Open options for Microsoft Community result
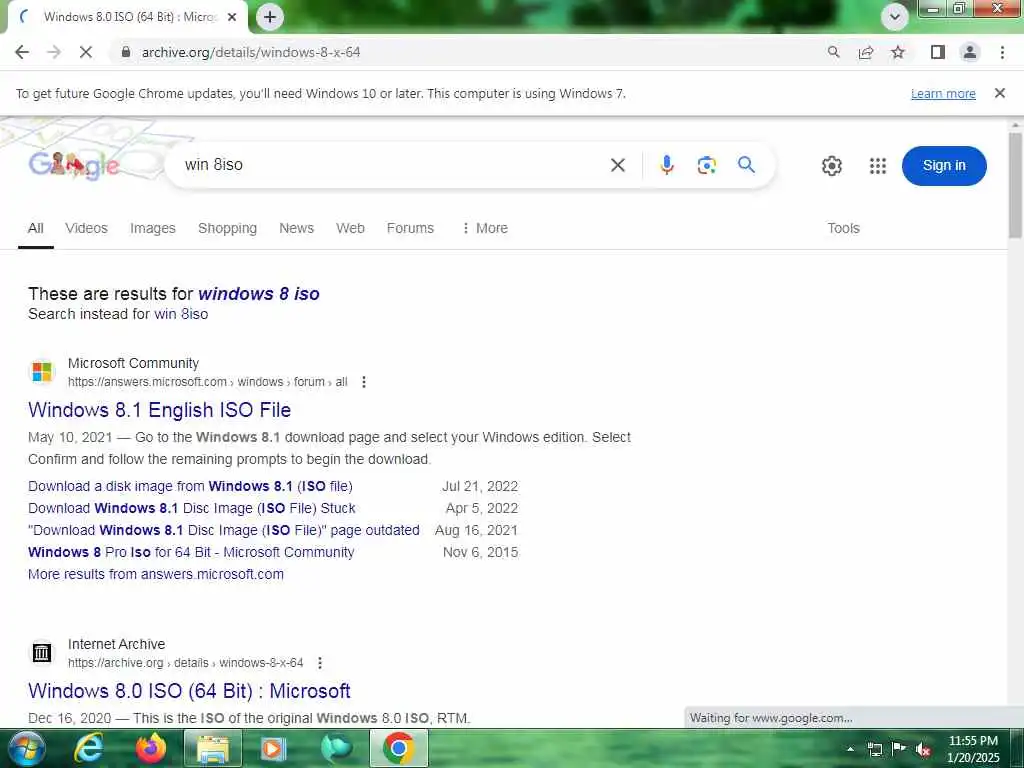Viewport: 1024px width, 768px height. click(364, 382)
